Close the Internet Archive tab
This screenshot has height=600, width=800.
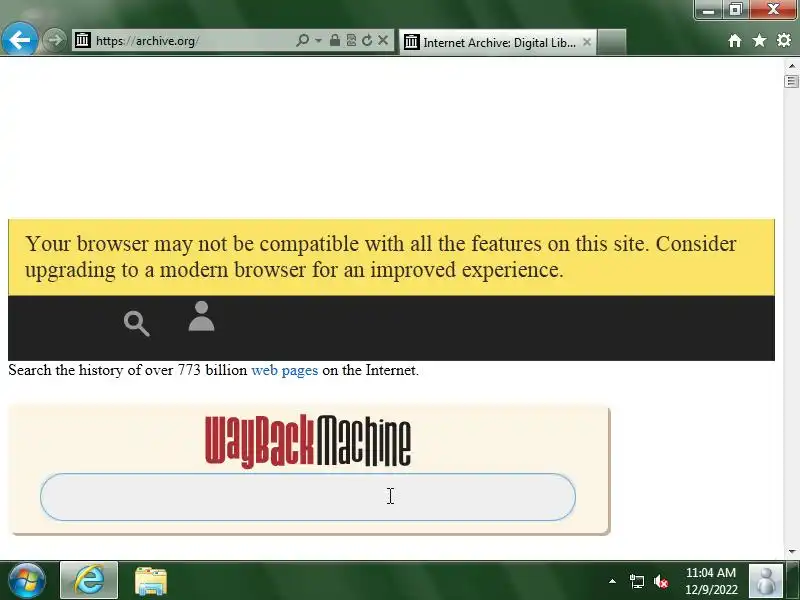[587, 42]
